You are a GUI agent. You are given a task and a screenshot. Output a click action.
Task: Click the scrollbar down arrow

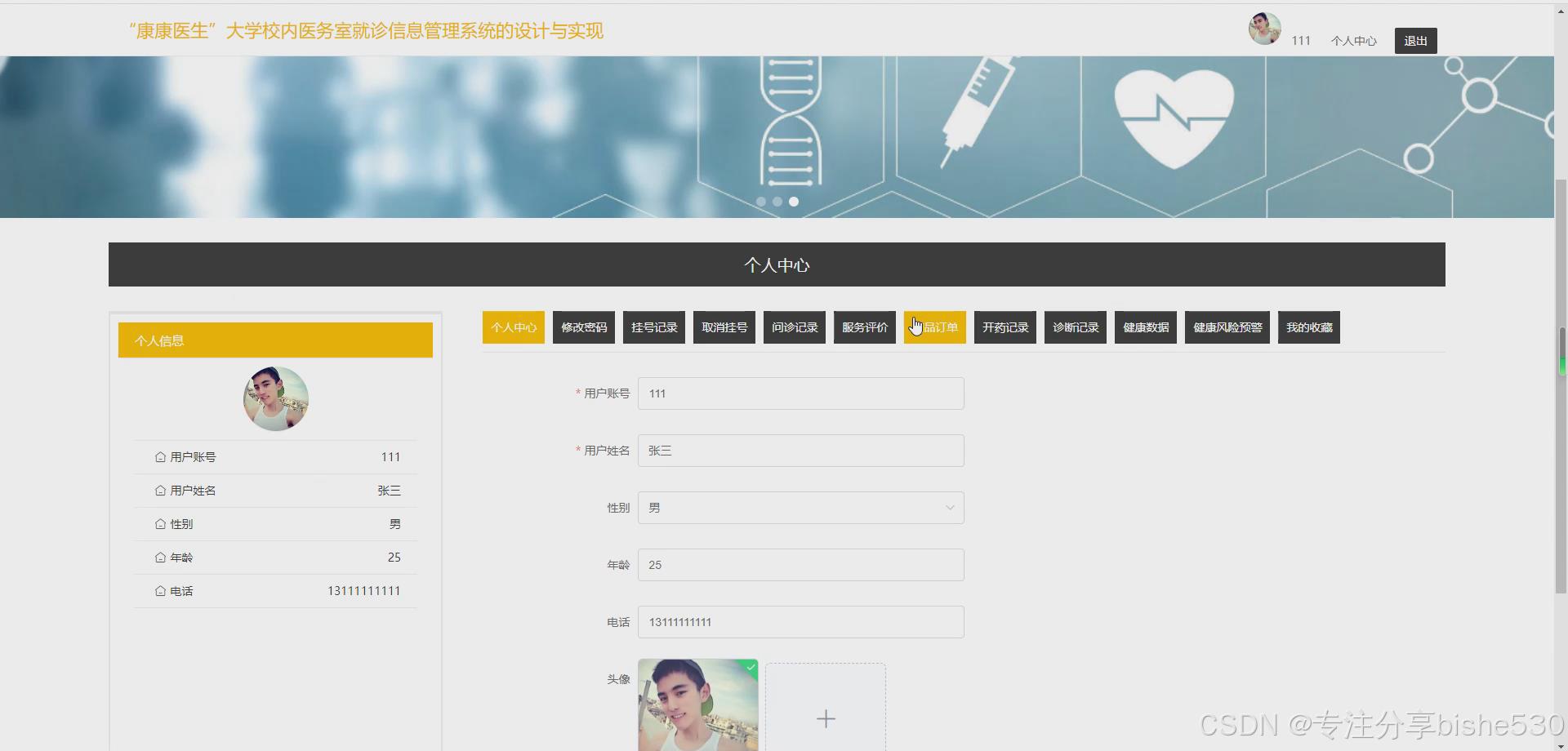click(x=1561, y=745)
